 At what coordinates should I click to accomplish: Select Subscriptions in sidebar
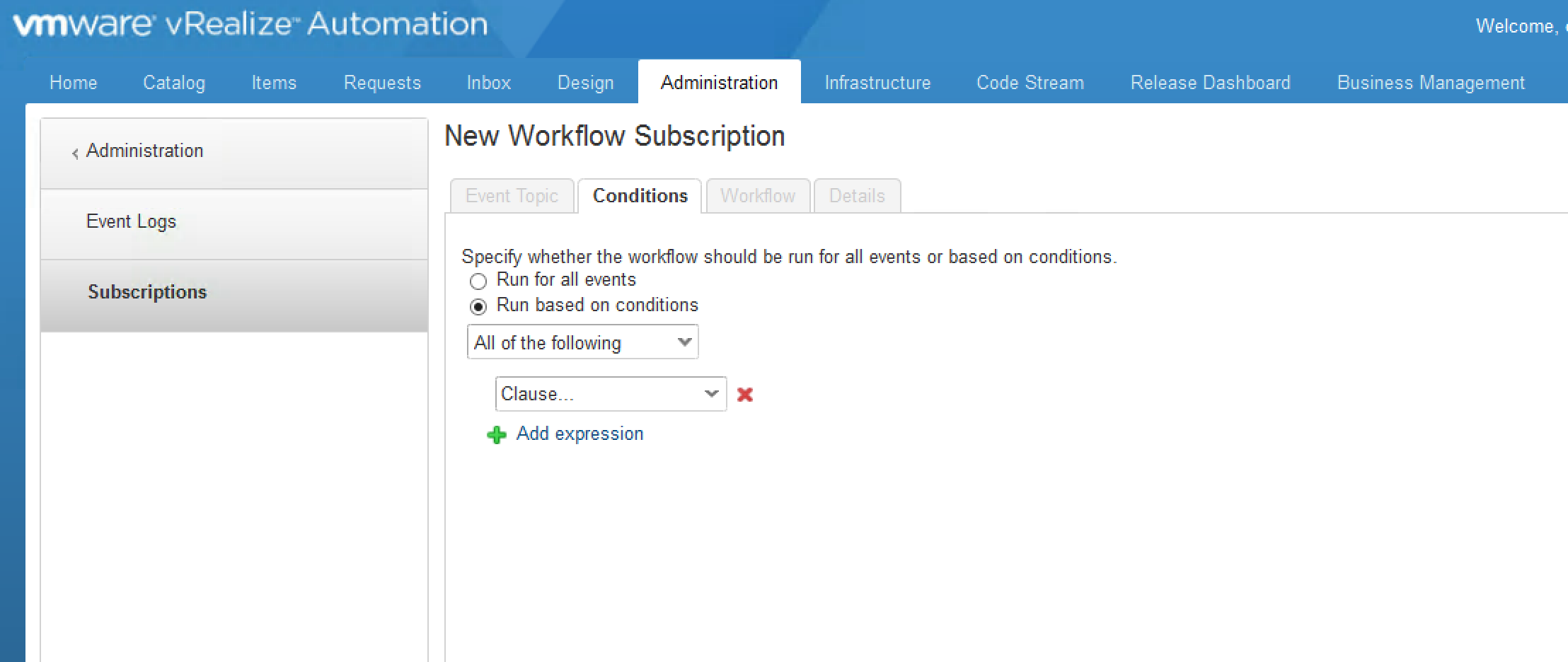coord(234,296)
